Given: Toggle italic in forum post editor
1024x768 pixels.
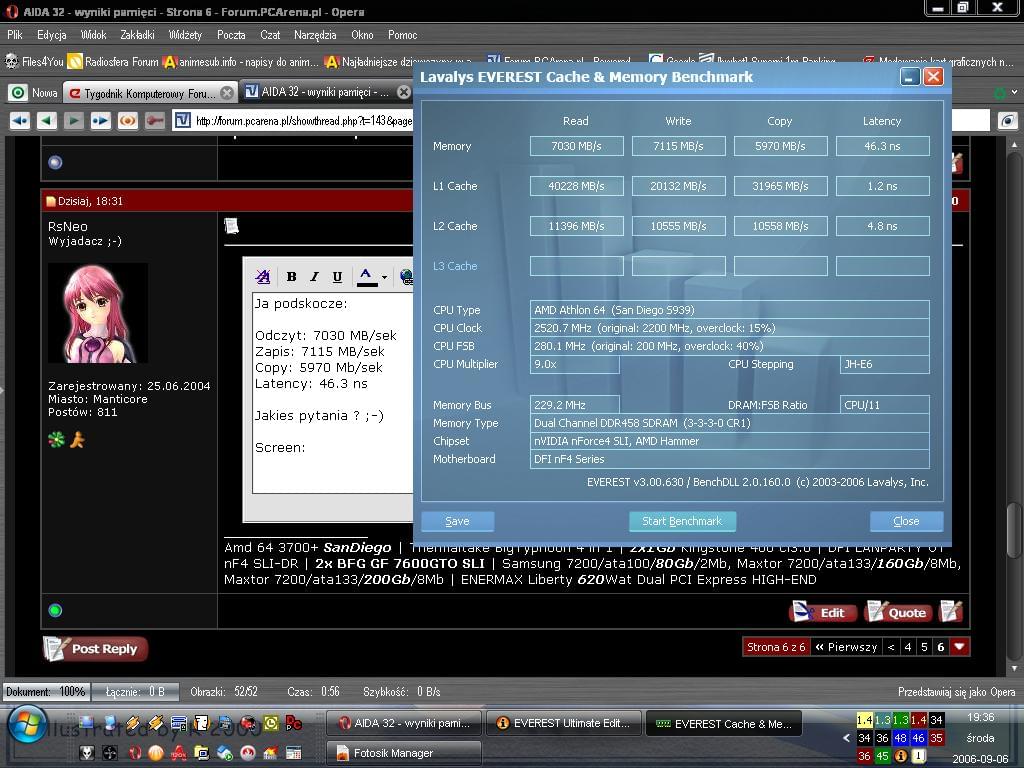Looking at the screenshot, I should [x=314, y=277].
